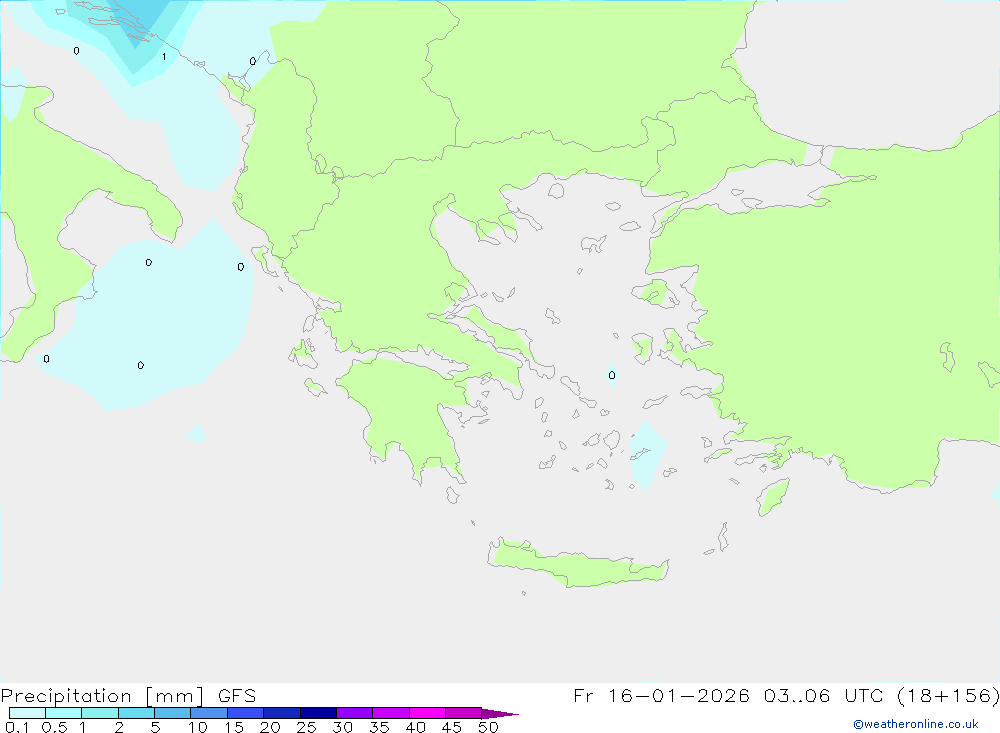The width and height of the screenshot is (1000, 733).
Task: Click the 0.1–0.5 mm legend color swatch
Action: click(x=27, y=713)
